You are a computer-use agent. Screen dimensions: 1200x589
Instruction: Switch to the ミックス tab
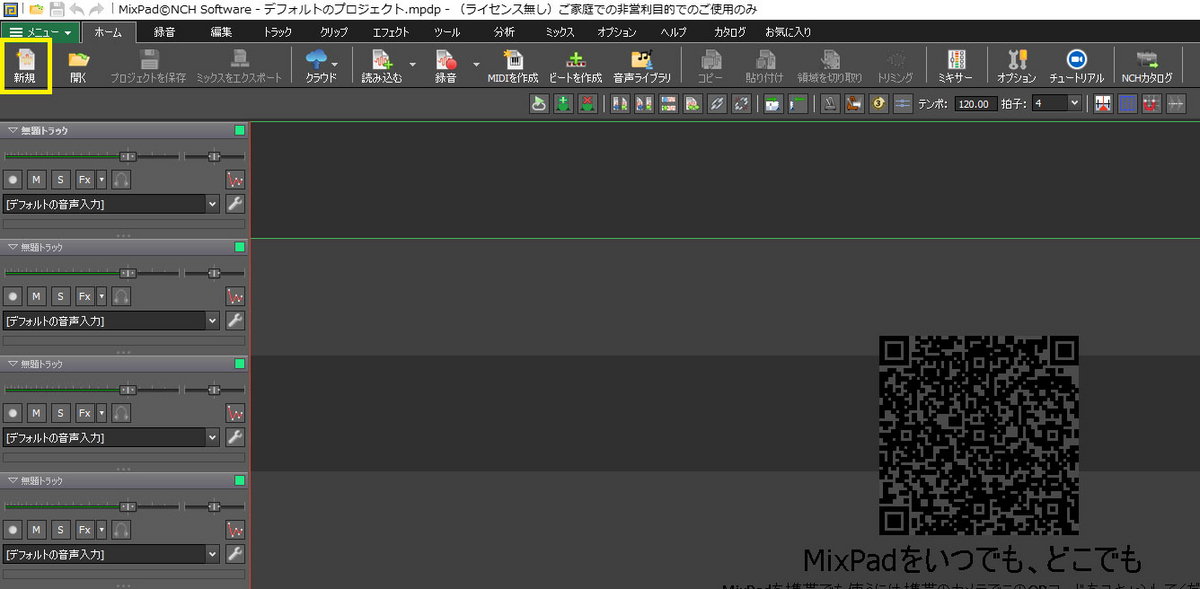pos(560,32)
